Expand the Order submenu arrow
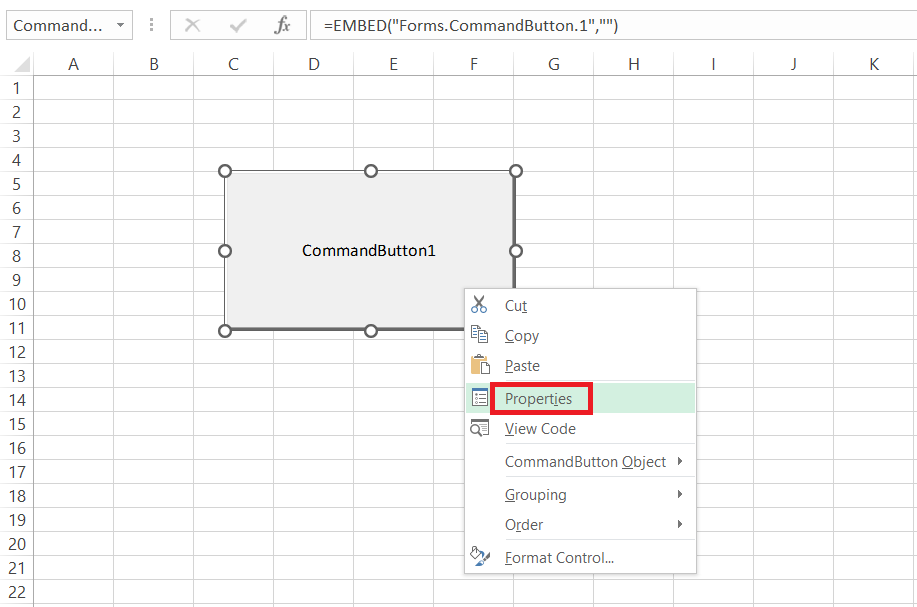 680,525
